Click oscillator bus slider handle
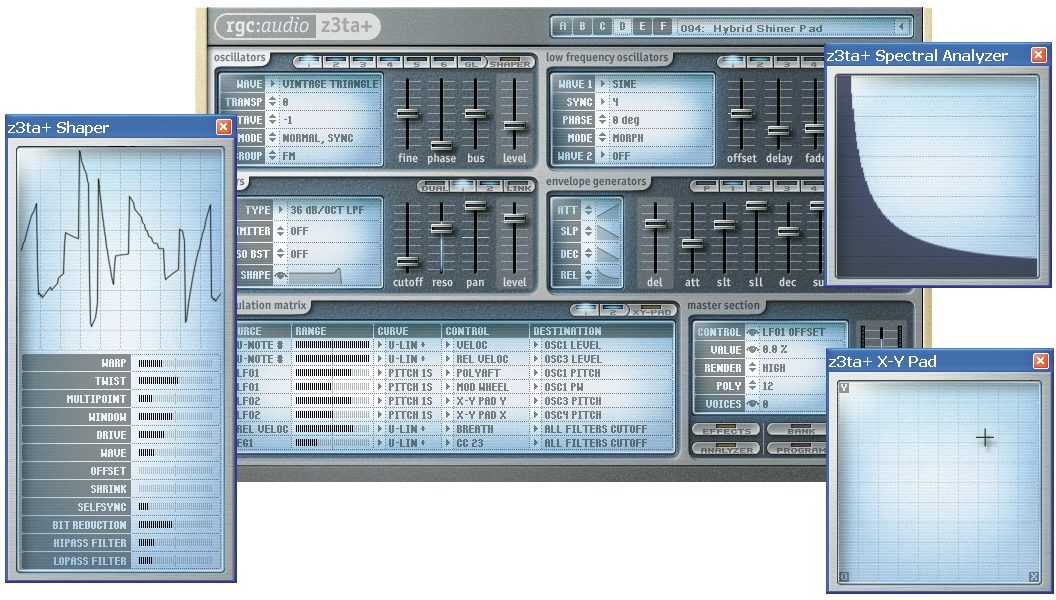1056x600 pixels. [x=475, y=114]
